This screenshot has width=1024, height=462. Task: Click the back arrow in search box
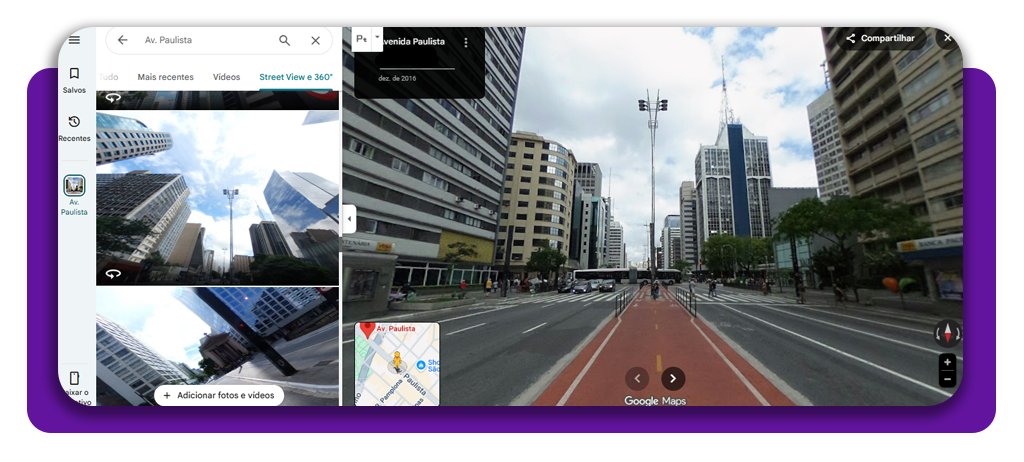122,40
